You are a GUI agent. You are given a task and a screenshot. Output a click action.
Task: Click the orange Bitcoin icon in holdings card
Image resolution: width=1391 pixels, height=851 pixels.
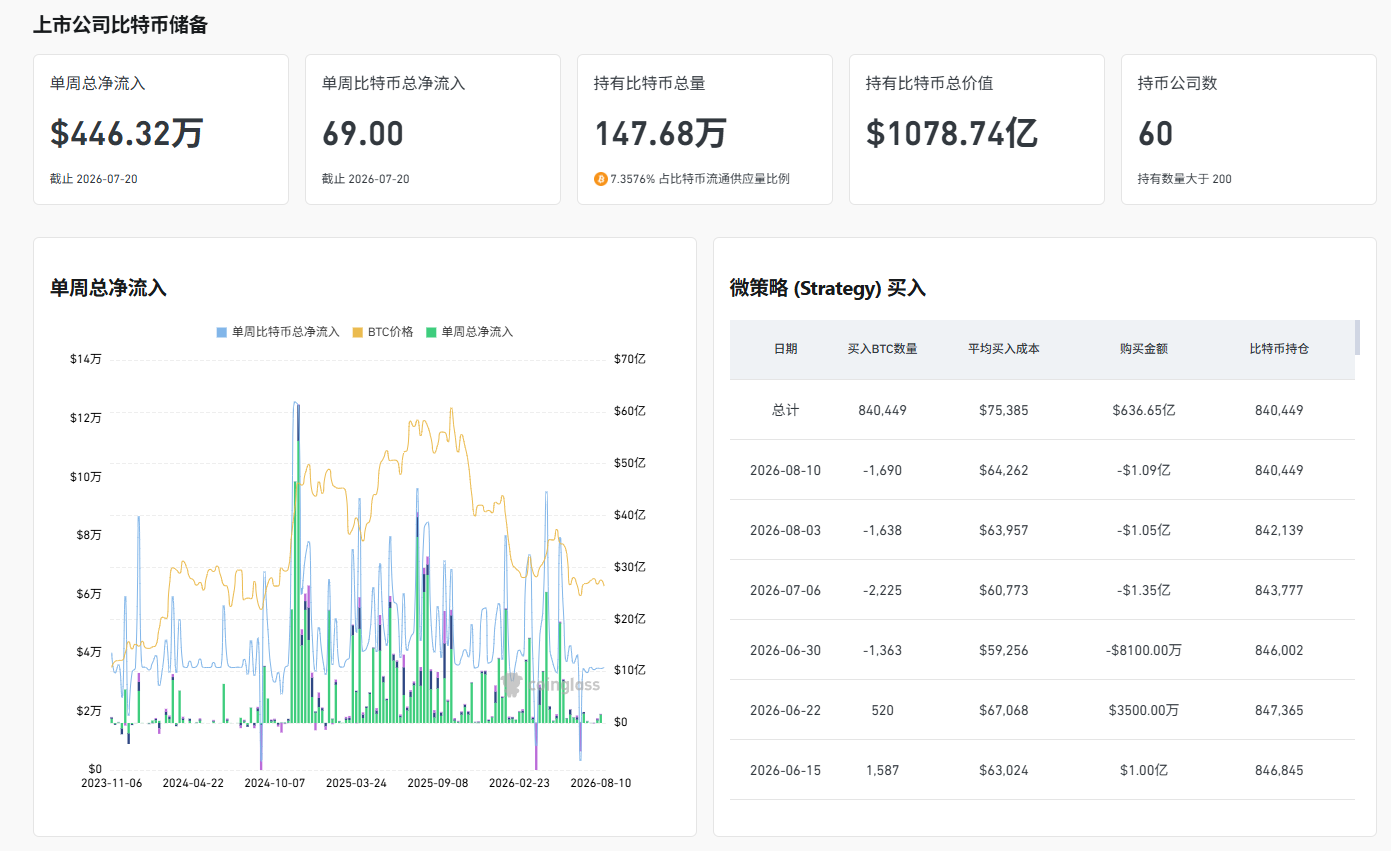tap(600, 179)
